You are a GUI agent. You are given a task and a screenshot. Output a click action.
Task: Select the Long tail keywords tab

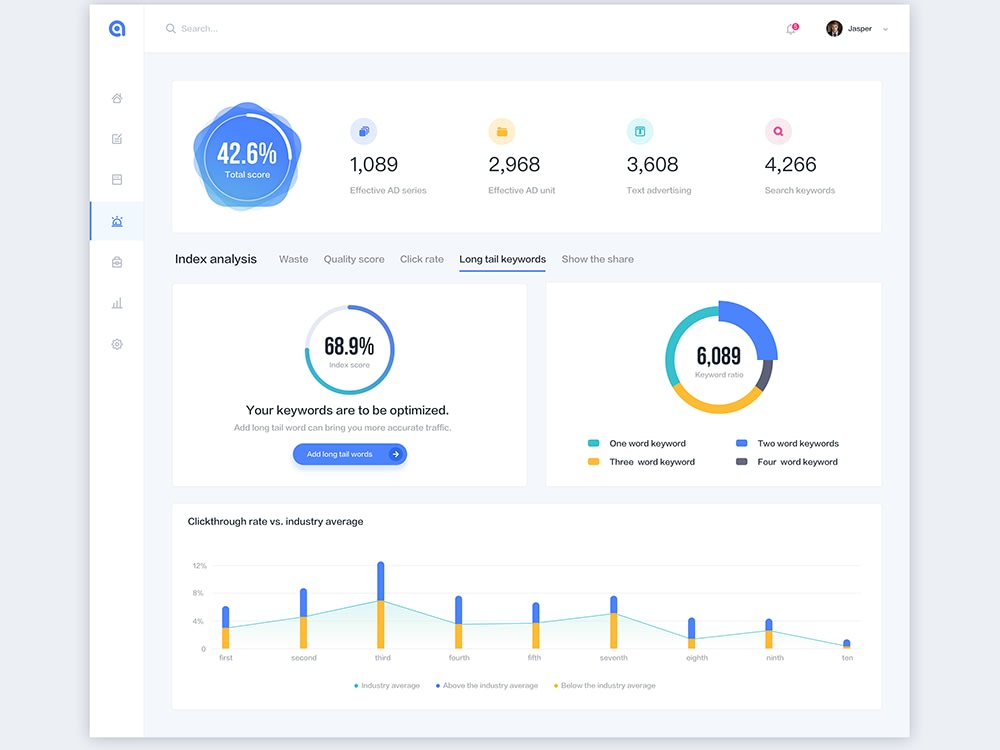[x=503, y=259]
